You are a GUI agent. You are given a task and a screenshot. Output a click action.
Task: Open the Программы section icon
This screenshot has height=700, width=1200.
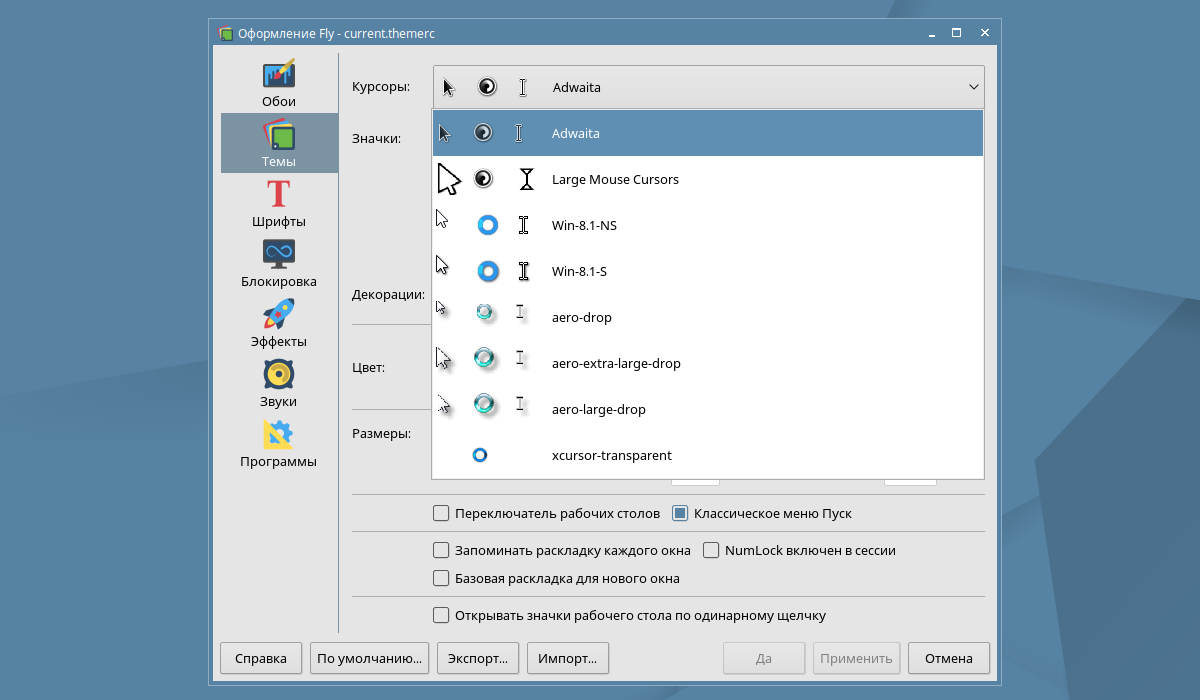point(278,434)
